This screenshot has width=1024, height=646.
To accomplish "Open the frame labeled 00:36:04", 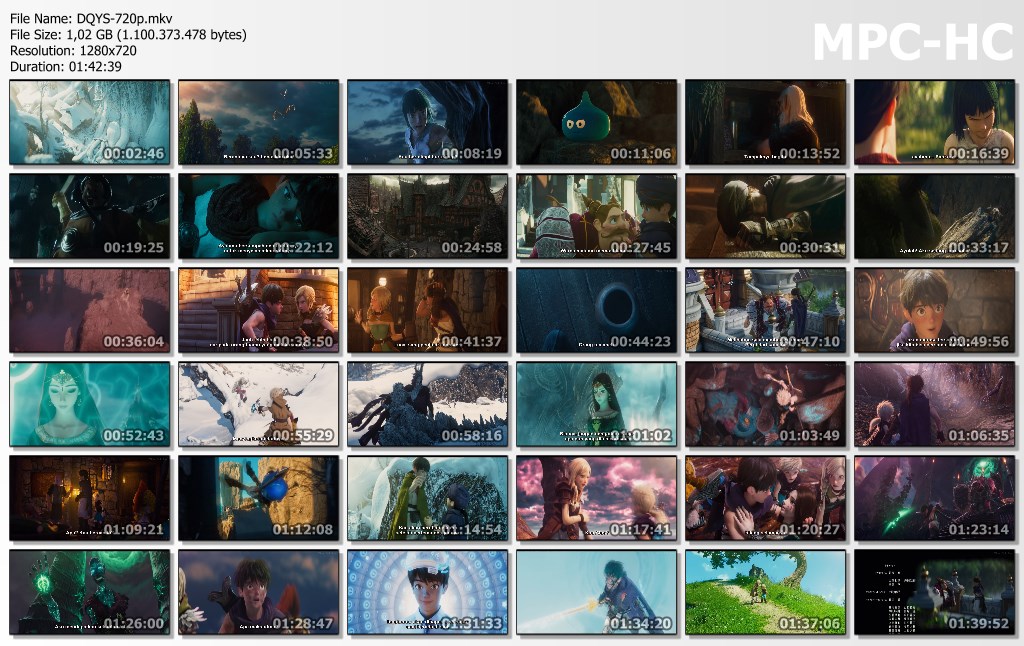I will point(89,310).
